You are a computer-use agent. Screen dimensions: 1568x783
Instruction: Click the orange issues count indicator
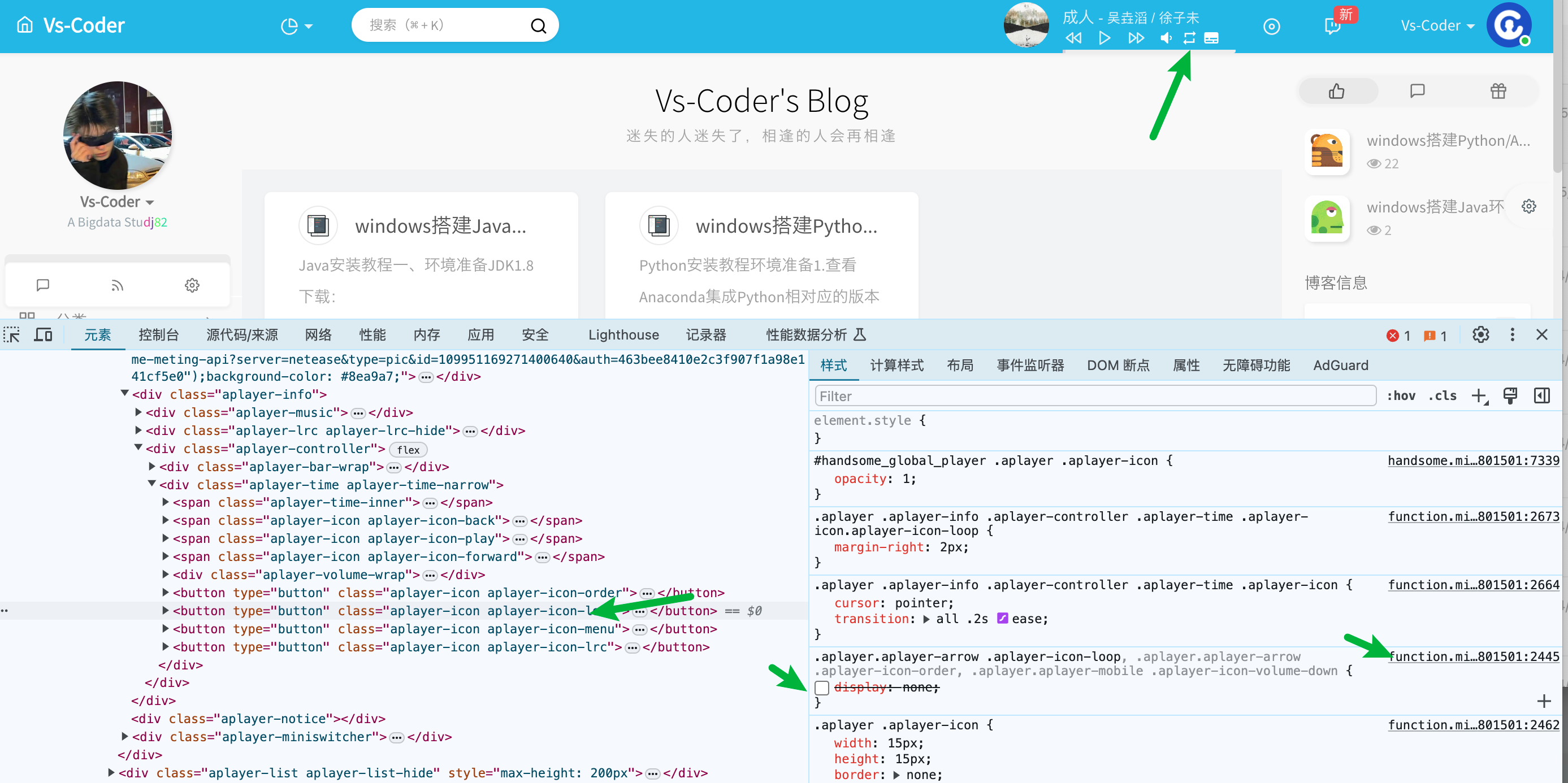[x=1435, y=336]
